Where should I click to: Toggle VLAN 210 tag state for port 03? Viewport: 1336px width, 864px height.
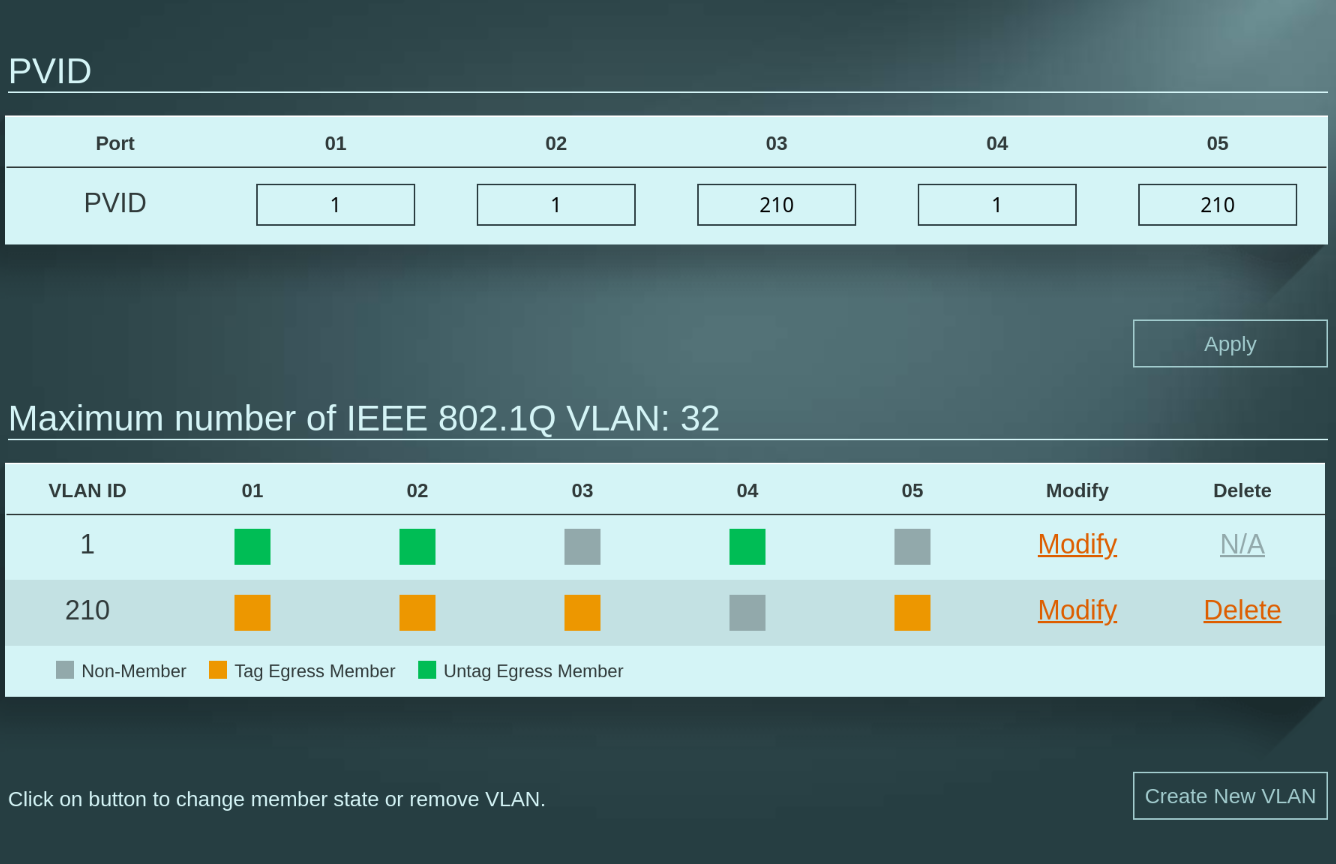582,613
